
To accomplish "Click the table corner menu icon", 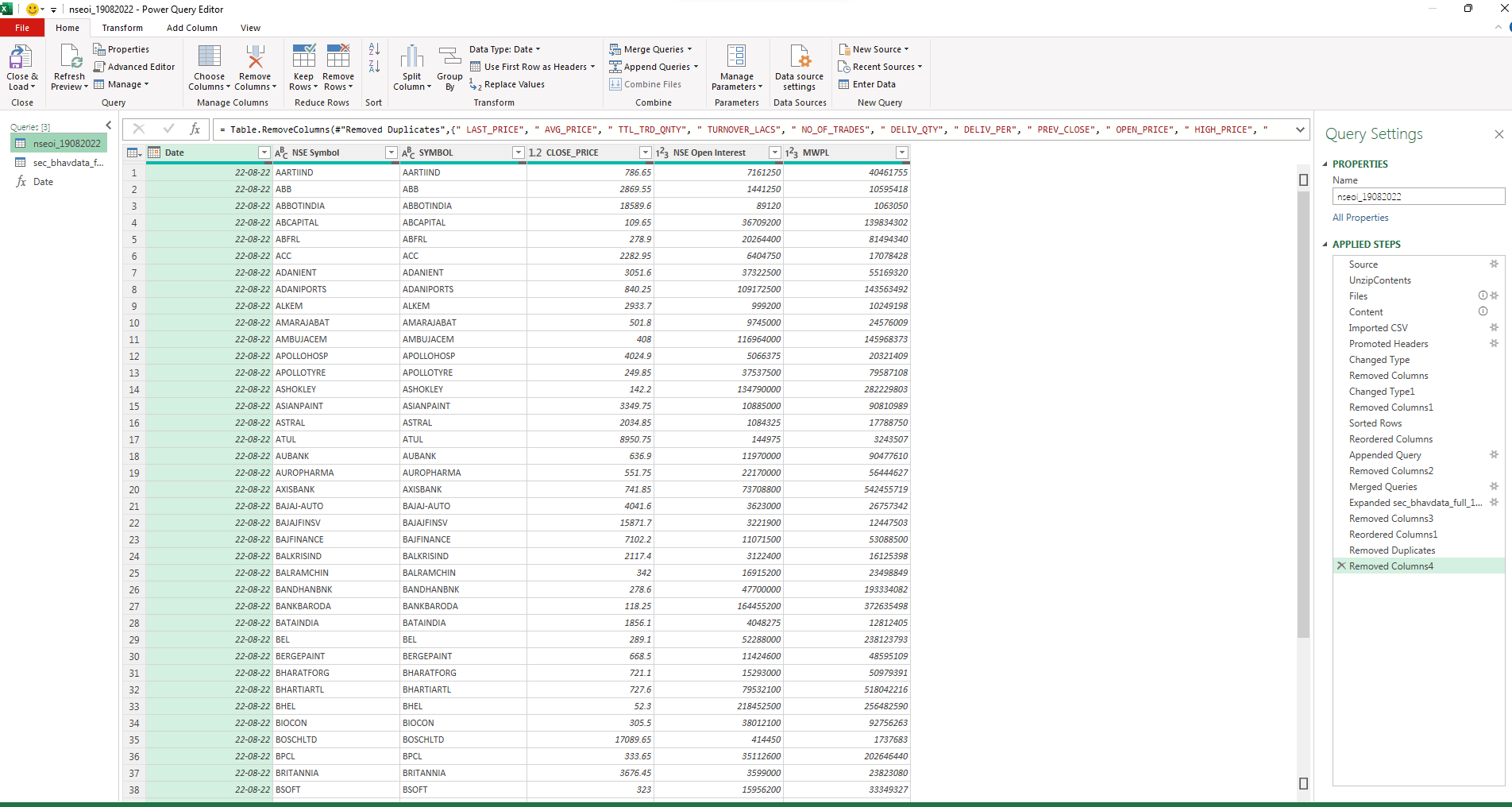I will (134, 153).
